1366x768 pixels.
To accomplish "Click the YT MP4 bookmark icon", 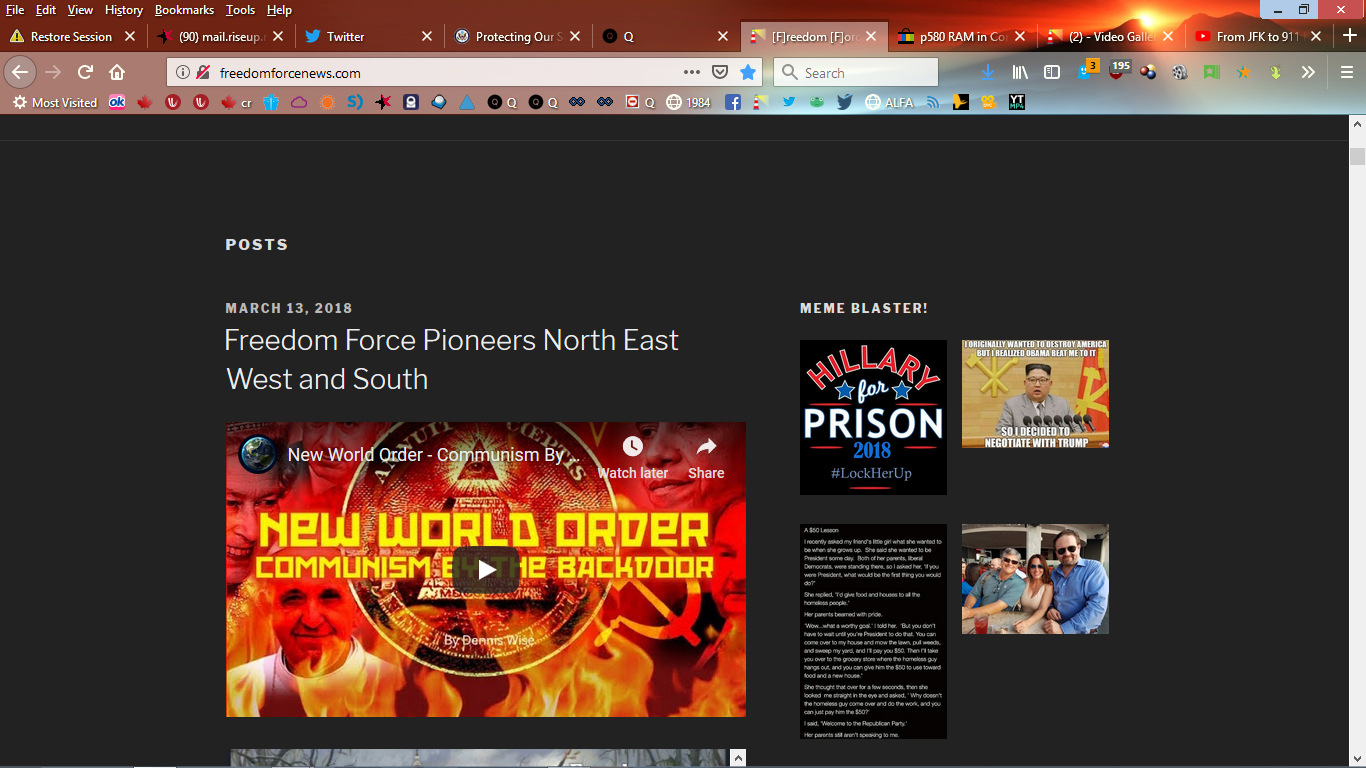I will tap(1017, 102).
